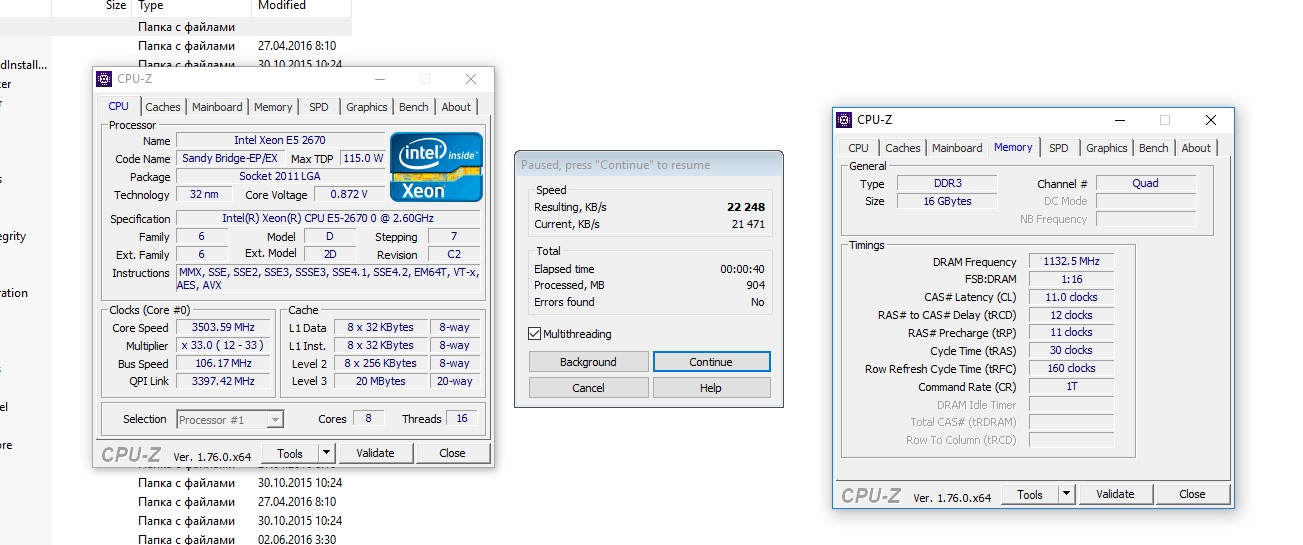This screenshot has height=545, width=1303.
Task: Click the DRAM Frequency value 1132.5 MHz
Action: click(x=1071, y=261)
